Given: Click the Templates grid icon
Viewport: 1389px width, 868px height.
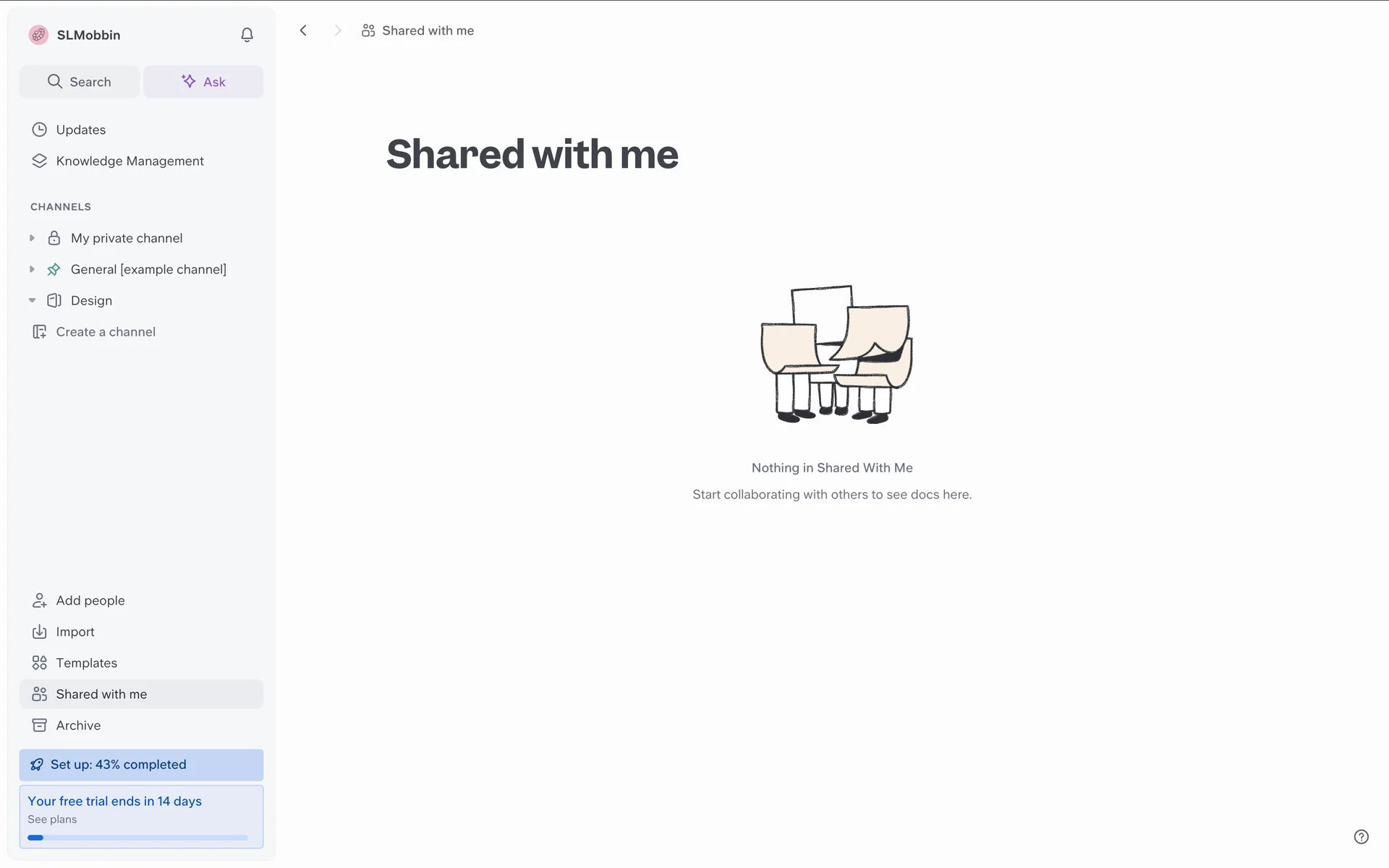Looking at the screenshot, I should 39,663.
